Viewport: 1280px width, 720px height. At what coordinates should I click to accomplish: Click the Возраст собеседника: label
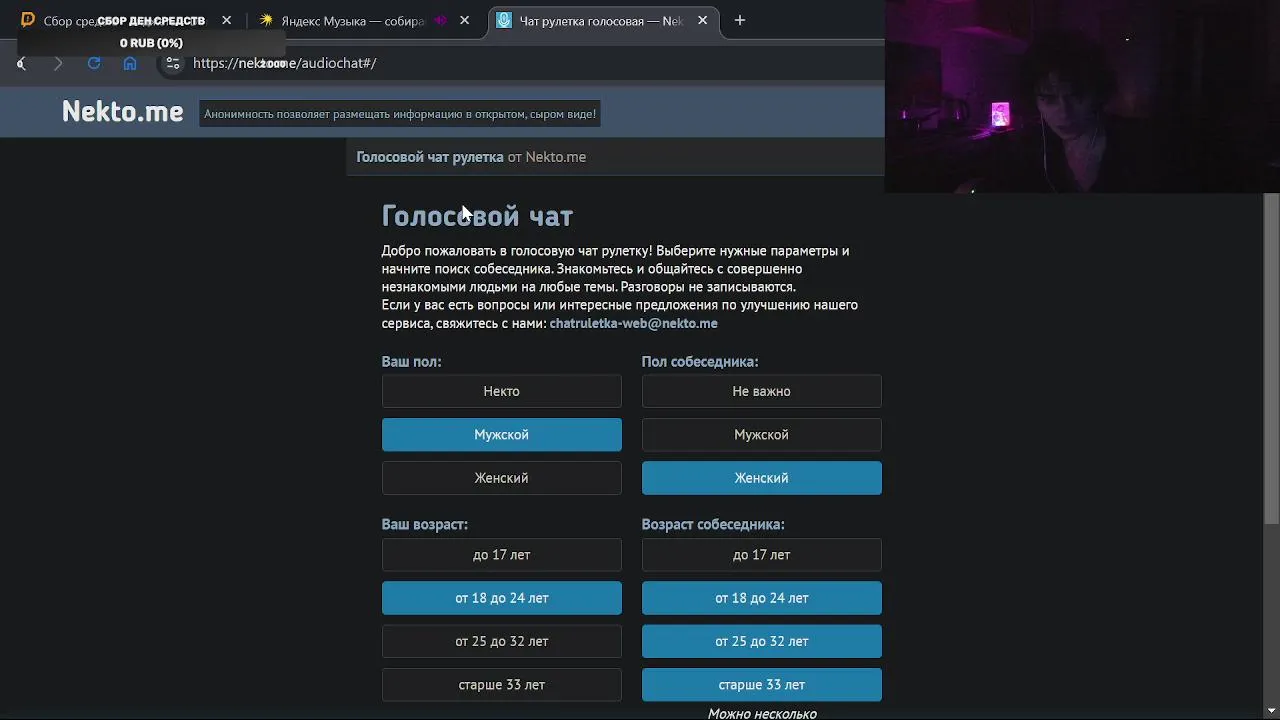713,525
